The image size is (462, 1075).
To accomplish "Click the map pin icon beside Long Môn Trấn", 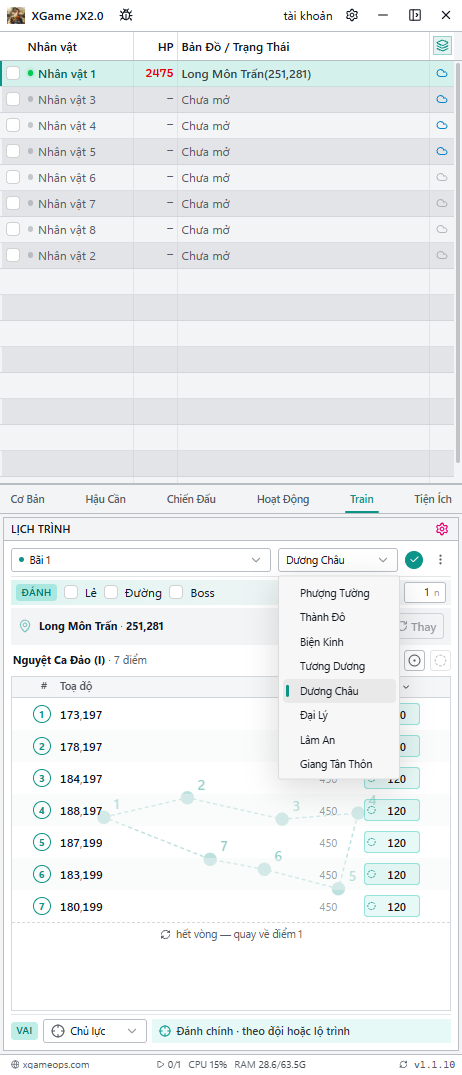I will 25,626.
